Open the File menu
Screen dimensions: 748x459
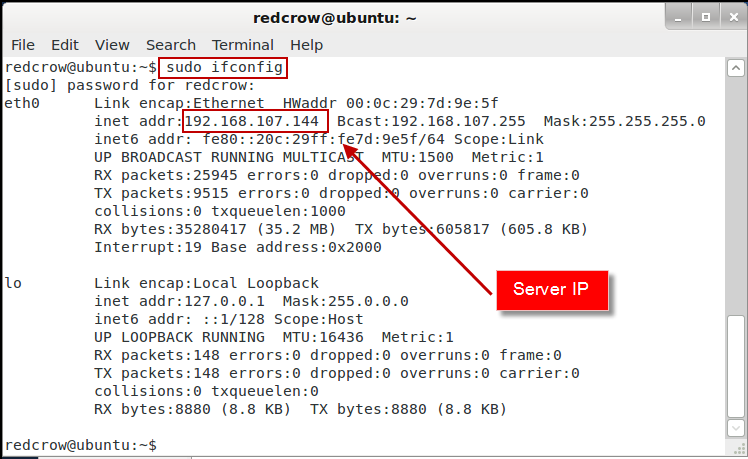tap(23, 45)
